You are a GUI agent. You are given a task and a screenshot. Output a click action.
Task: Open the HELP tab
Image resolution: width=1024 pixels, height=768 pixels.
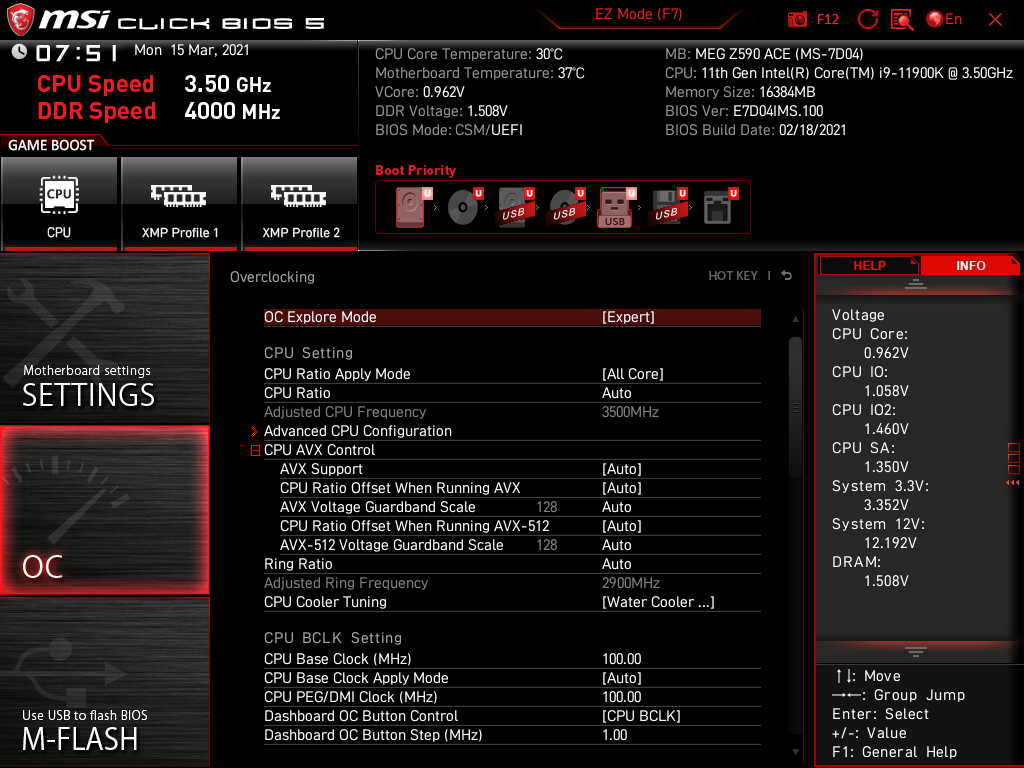[869, 266]
